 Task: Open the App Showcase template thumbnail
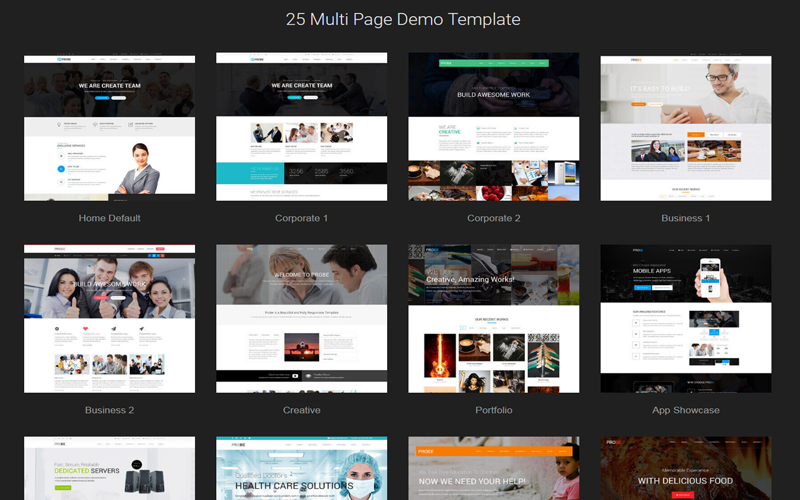[686, 319]
